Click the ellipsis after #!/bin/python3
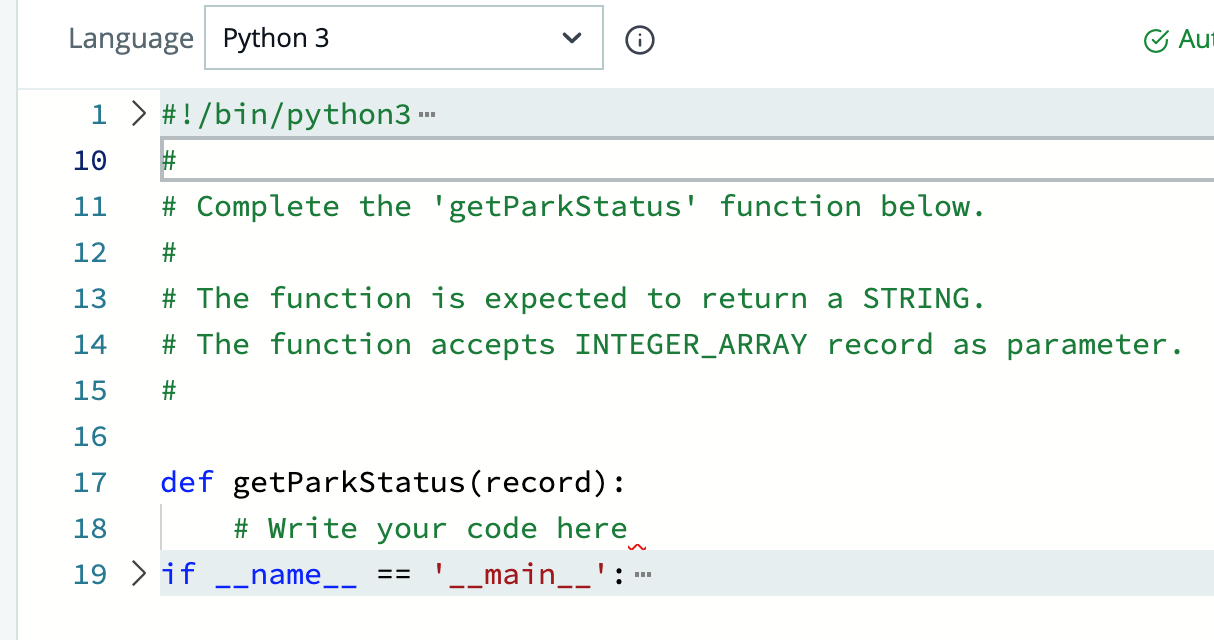The height and width of the screenshot is (640, 1214). (x=428, y=115)
